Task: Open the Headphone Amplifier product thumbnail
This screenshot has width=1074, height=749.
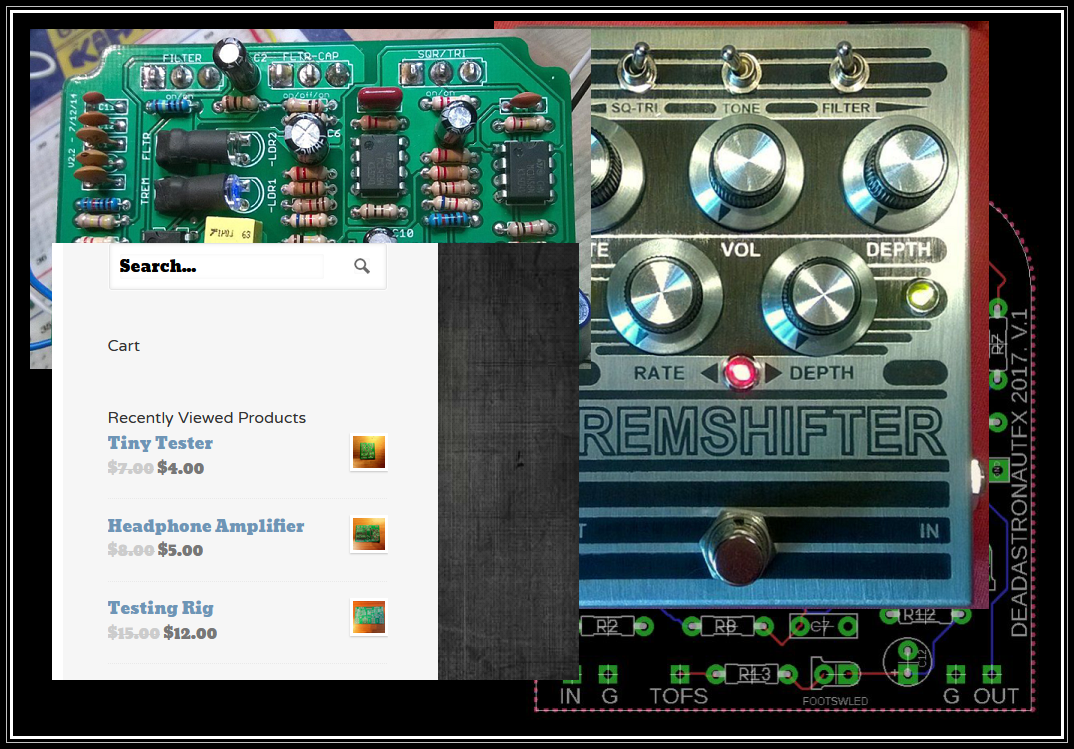Action: [x=368, y=534]
